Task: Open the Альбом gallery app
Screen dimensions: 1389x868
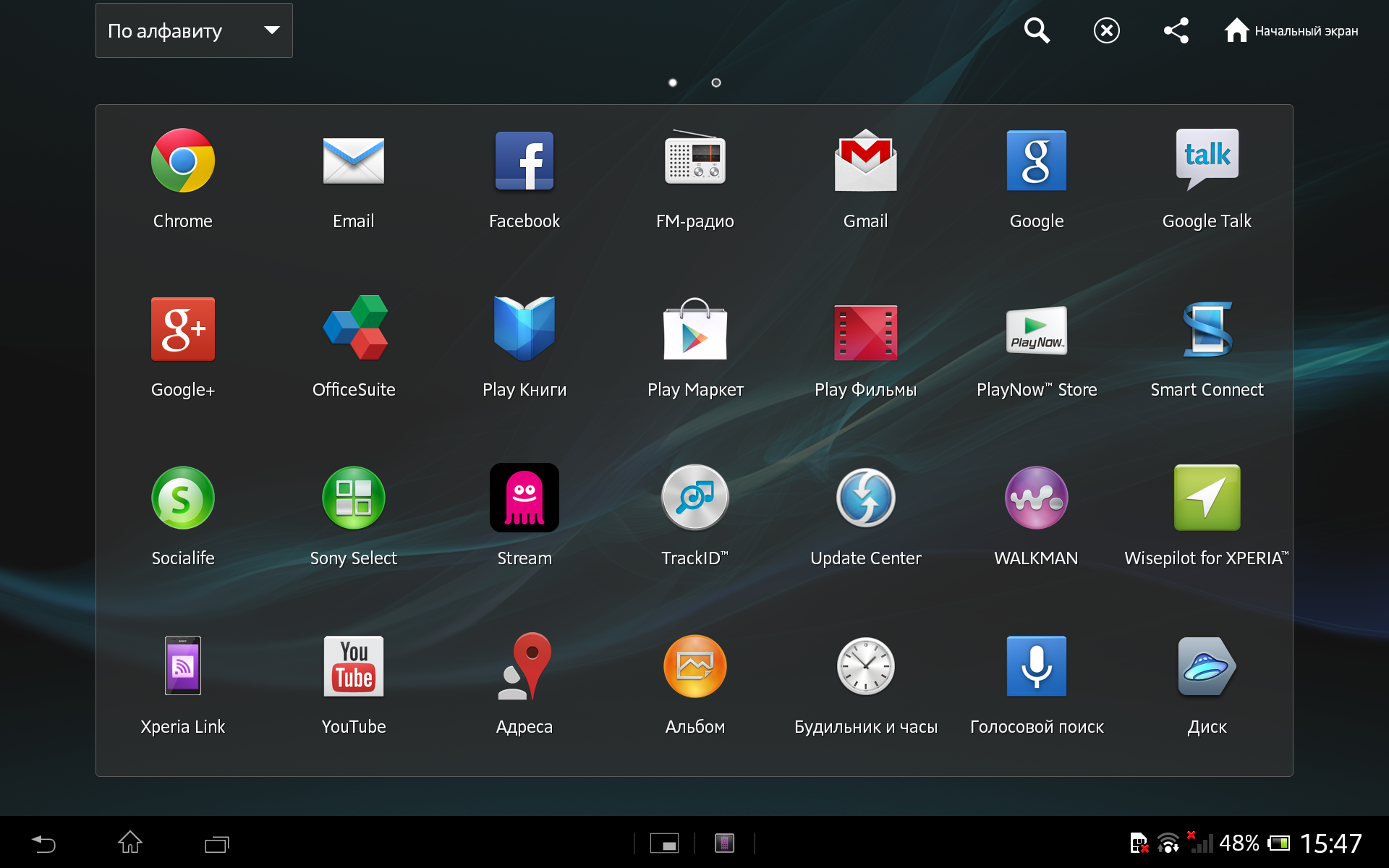Action: (695, 666)
